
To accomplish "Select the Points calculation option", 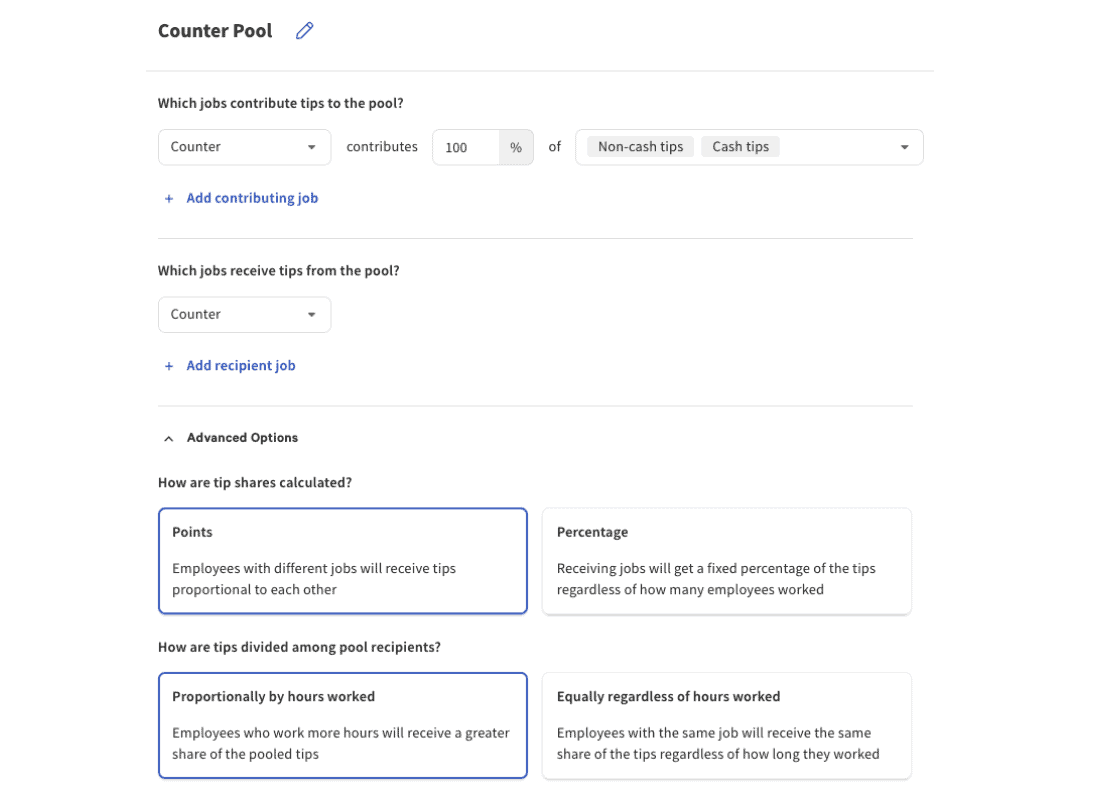I will (x=342, y=560).
